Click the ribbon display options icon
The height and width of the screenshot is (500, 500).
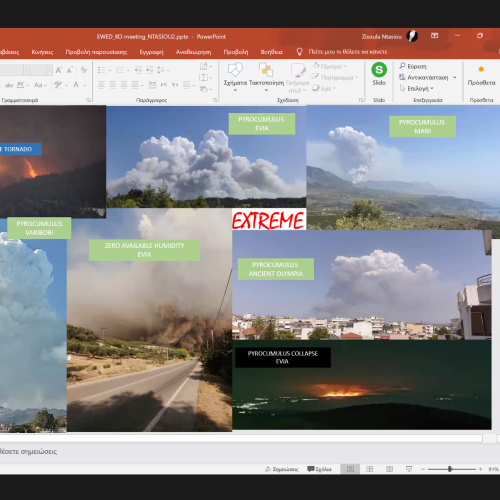(435, 36)
